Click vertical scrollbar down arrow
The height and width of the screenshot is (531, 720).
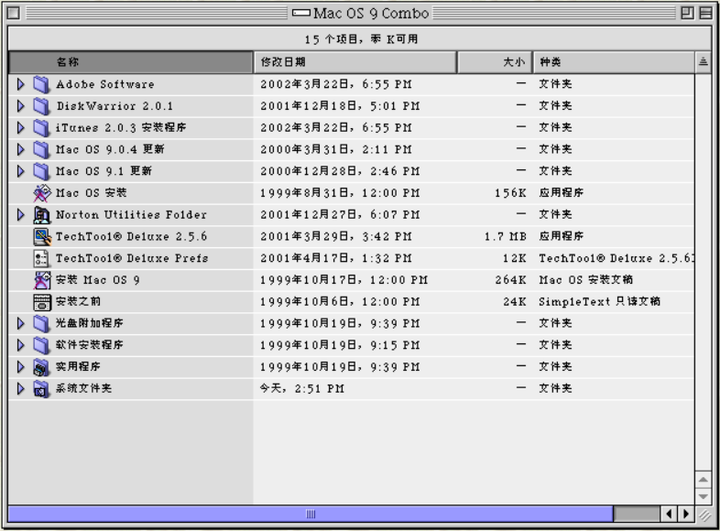pos(703,497)
